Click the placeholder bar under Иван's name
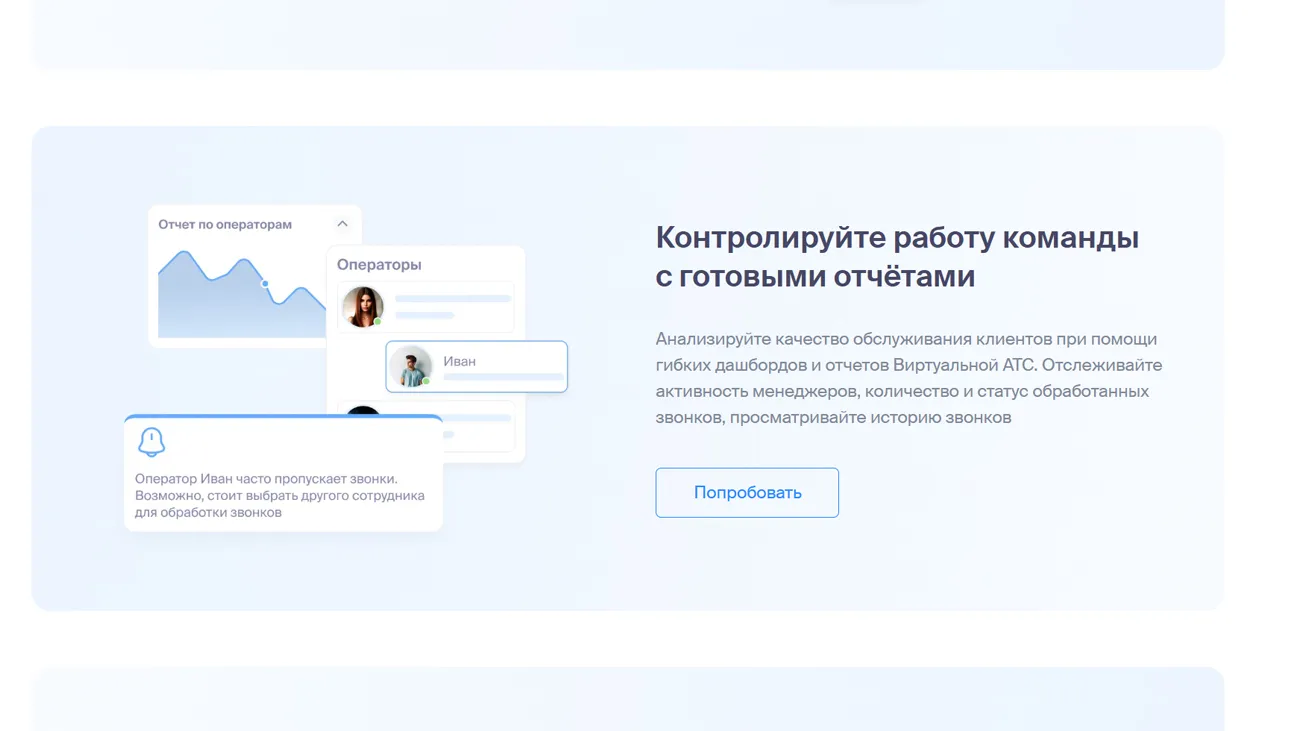Image resolution: width=1300 pixels, height=731 pixels. 503,378
